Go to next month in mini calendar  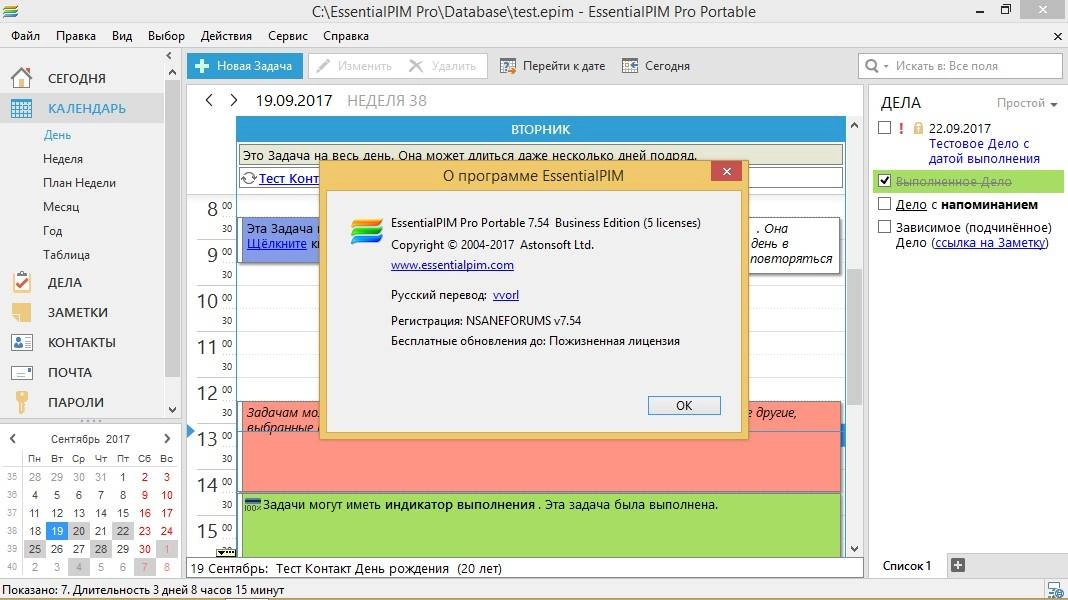[168, 439]
